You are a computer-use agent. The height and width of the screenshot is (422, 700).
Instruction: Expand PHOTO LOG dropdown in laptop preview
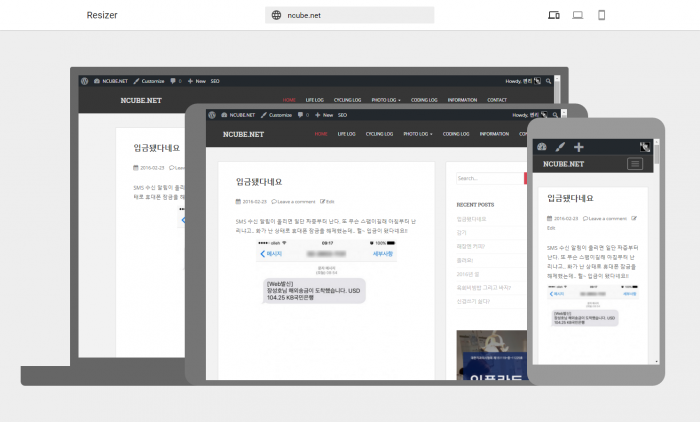[386, 100]
